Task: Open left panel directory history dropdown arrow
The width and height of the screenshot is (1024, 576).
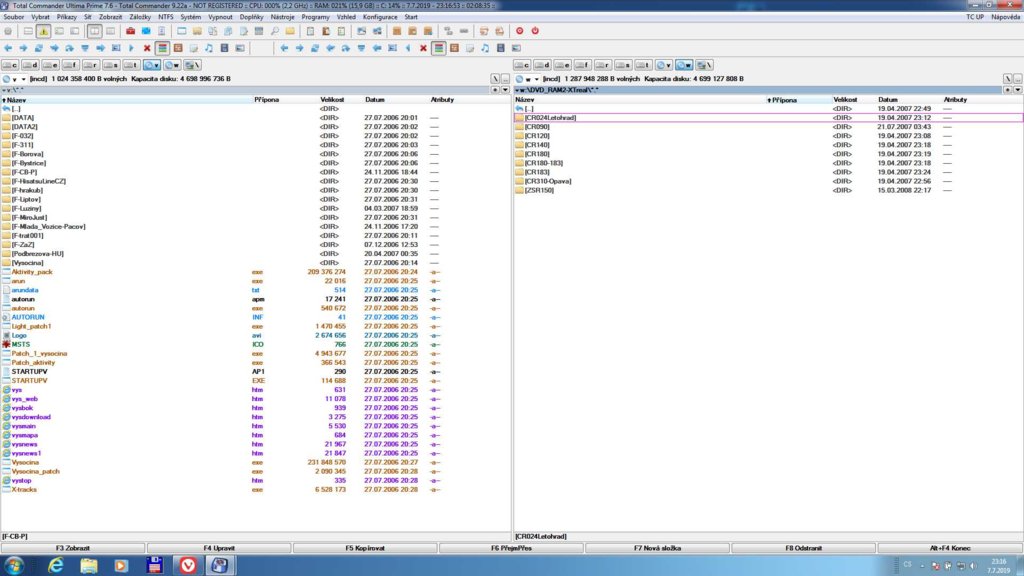Action: [504, 89]
